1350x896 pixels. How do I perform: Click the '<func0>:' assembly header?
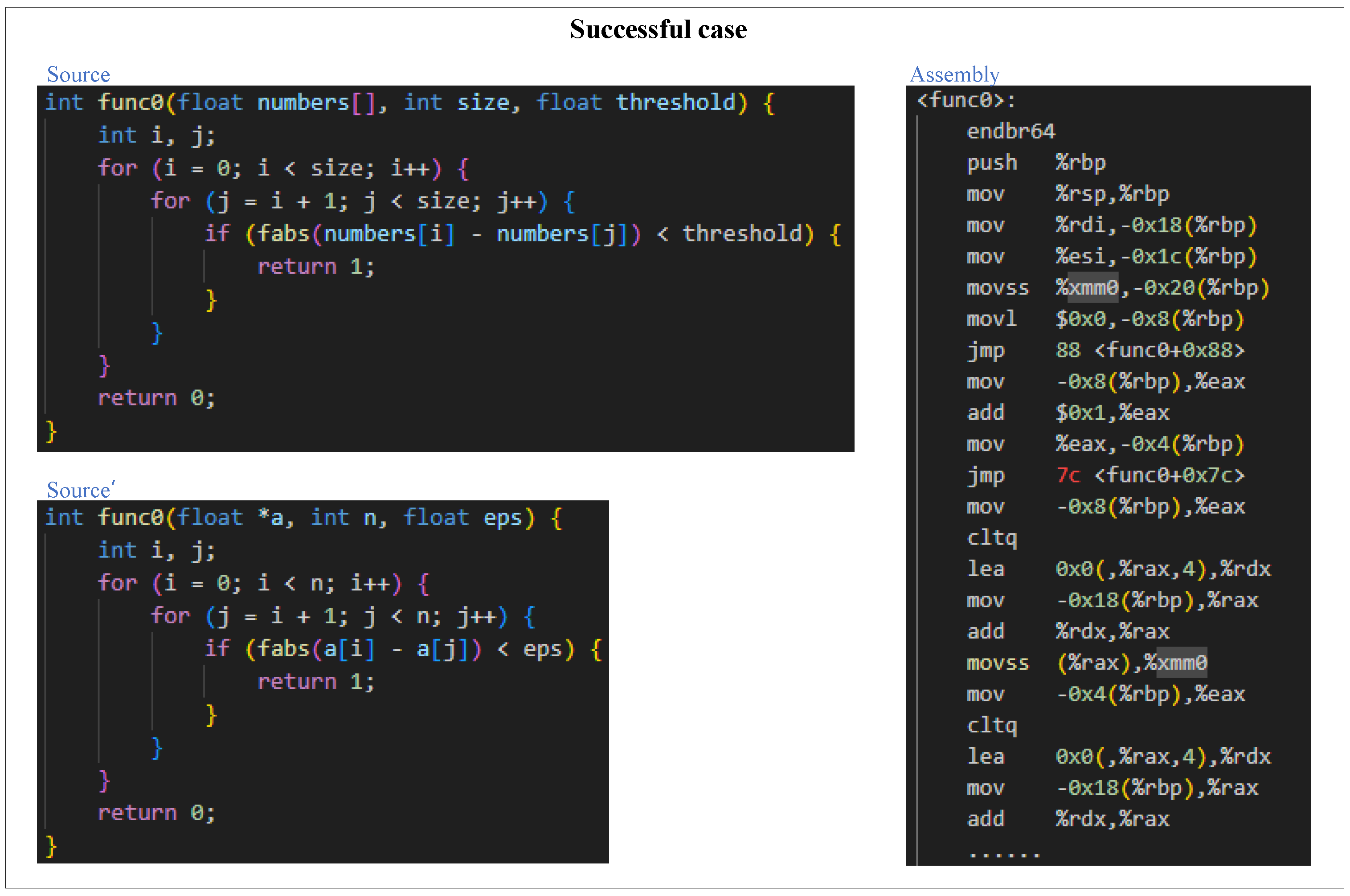965,101
